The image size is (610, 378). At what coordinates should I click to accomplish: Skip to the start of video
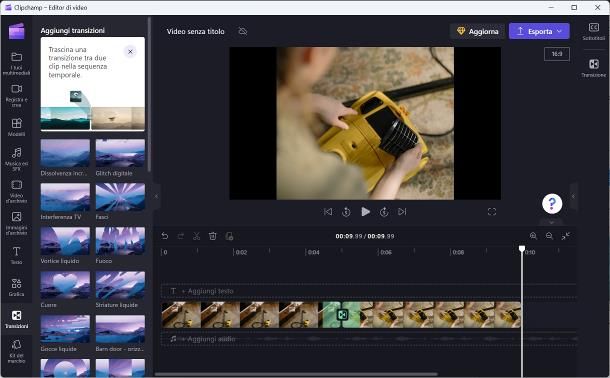pos(328,212)
